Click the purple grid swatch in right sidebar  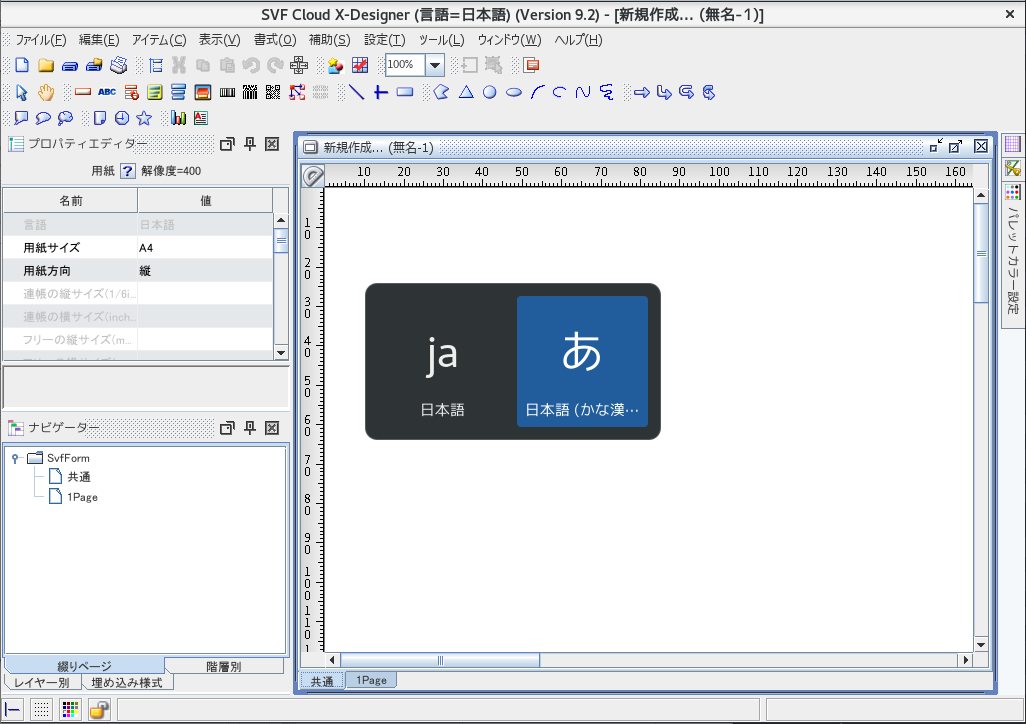(1012, 145)
